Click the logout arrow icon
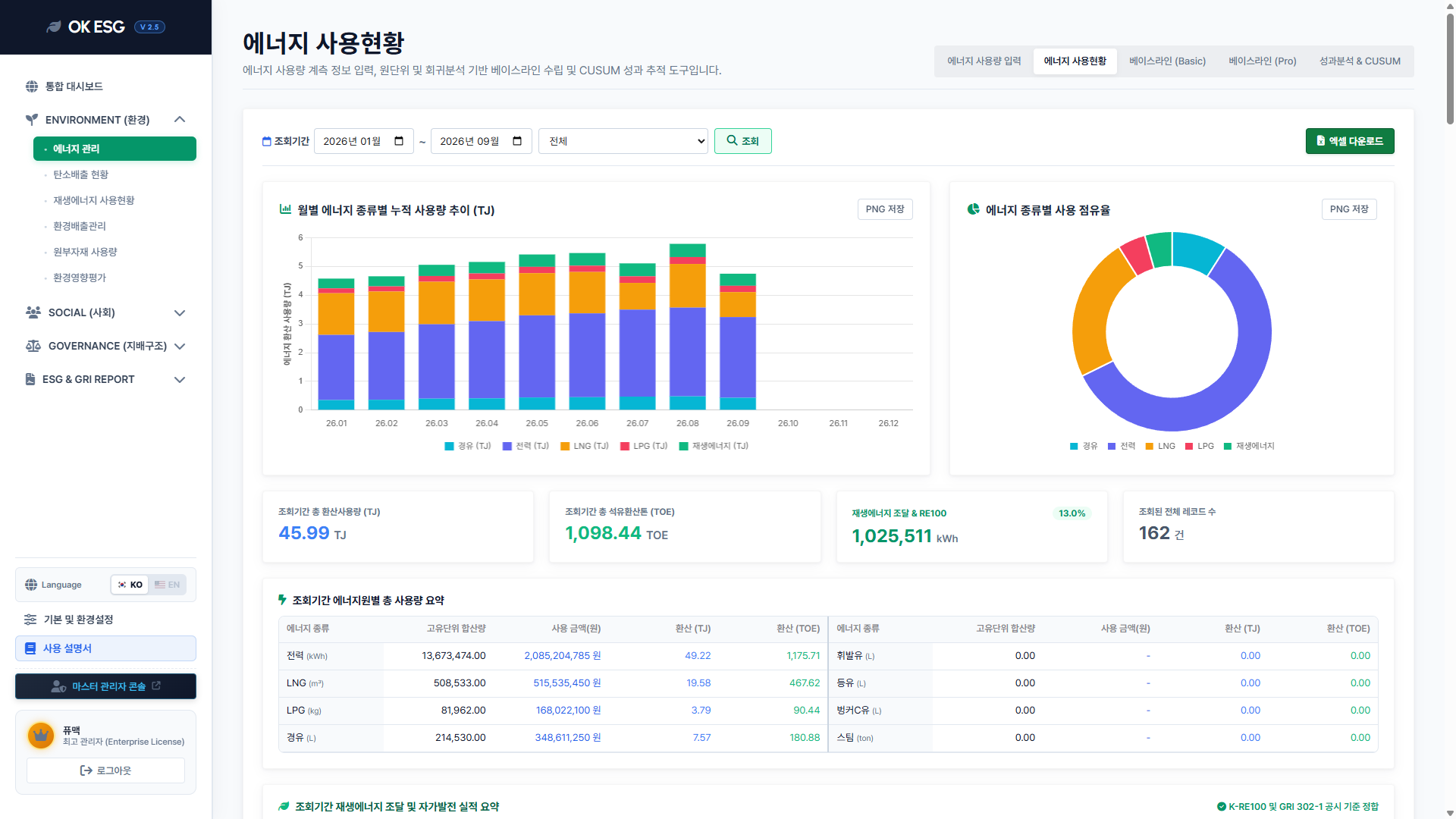Image resolution: width=1456 pixels, height=819 pixels. click(86, 770)
